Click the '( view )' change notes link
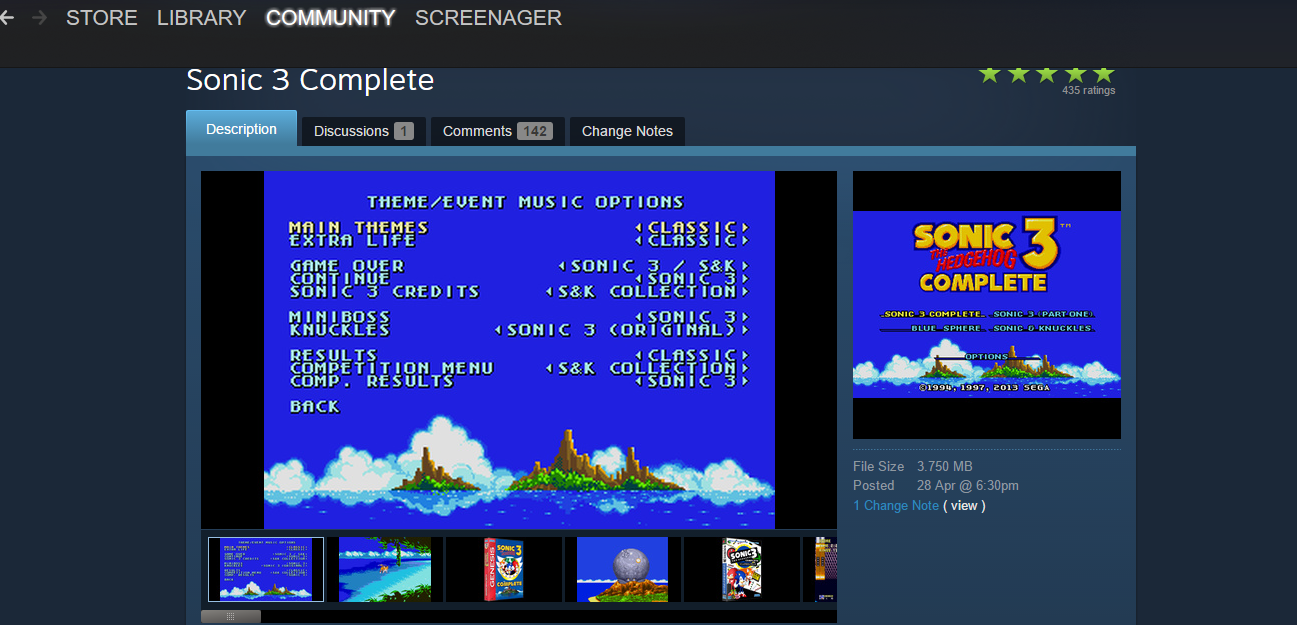The height and width of the screenshot is (625, 1297). (x=964, y=506)
